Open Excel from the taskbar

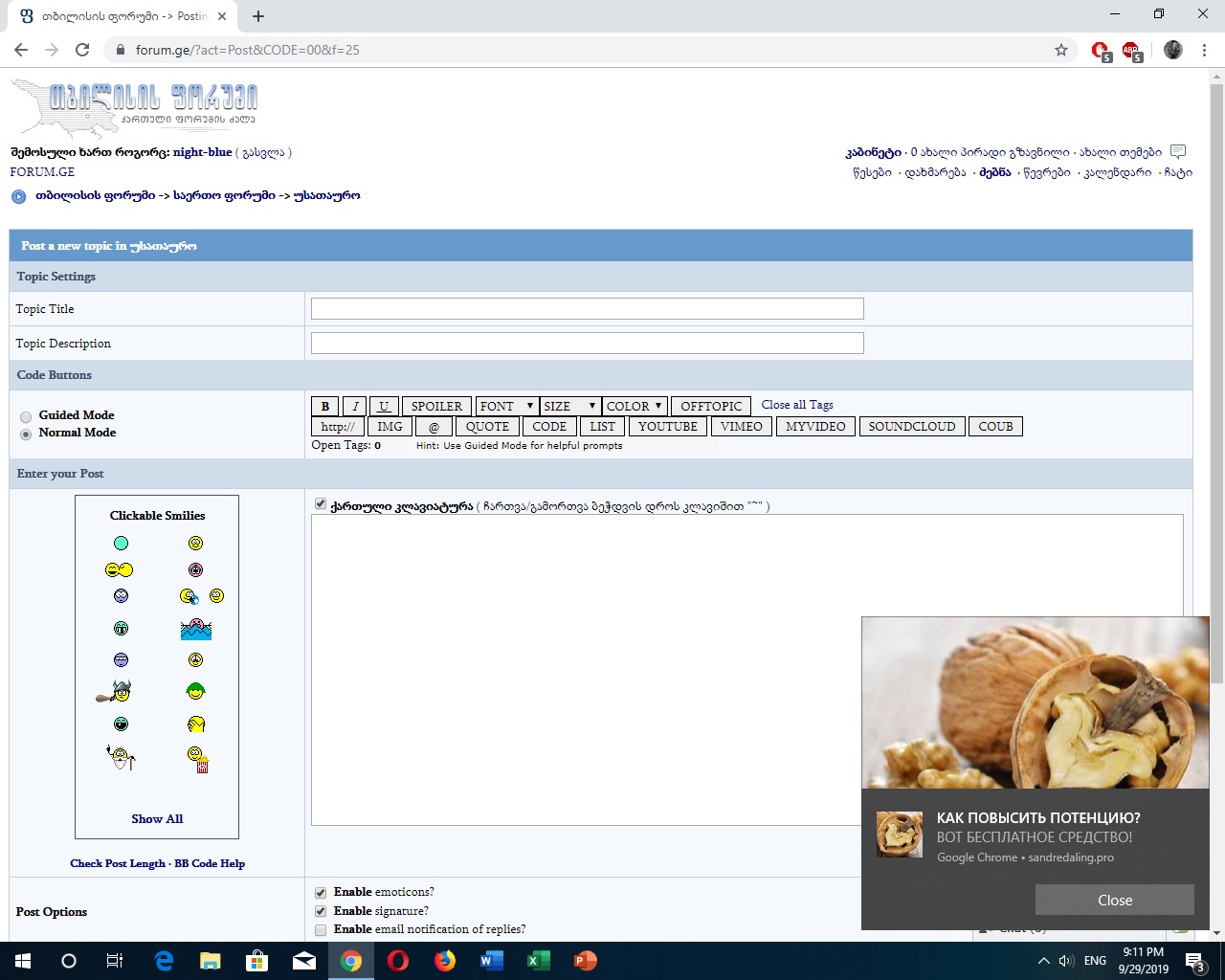coord(538,961)
